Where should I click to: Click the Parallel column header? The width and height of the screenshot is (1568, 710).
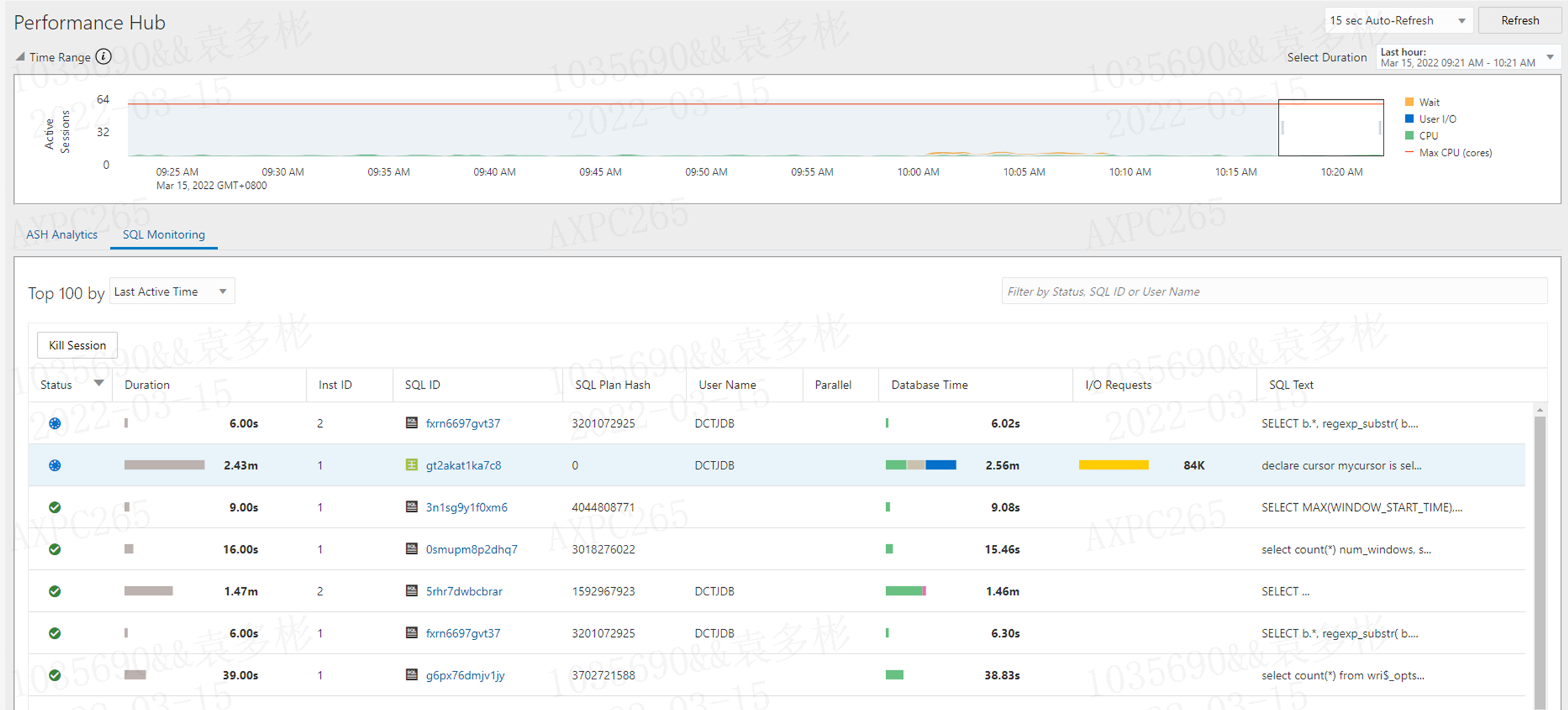pos(832,385)
